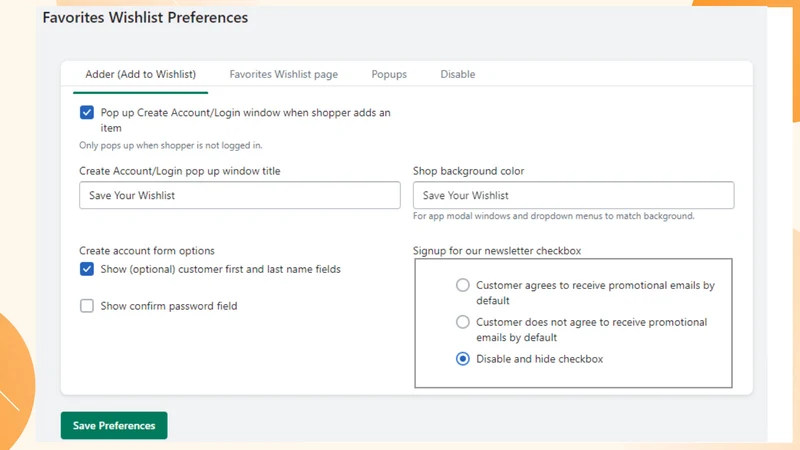Click the 'Show confirm password field' label text
800x450 pixels.
[x=169, y=306]
